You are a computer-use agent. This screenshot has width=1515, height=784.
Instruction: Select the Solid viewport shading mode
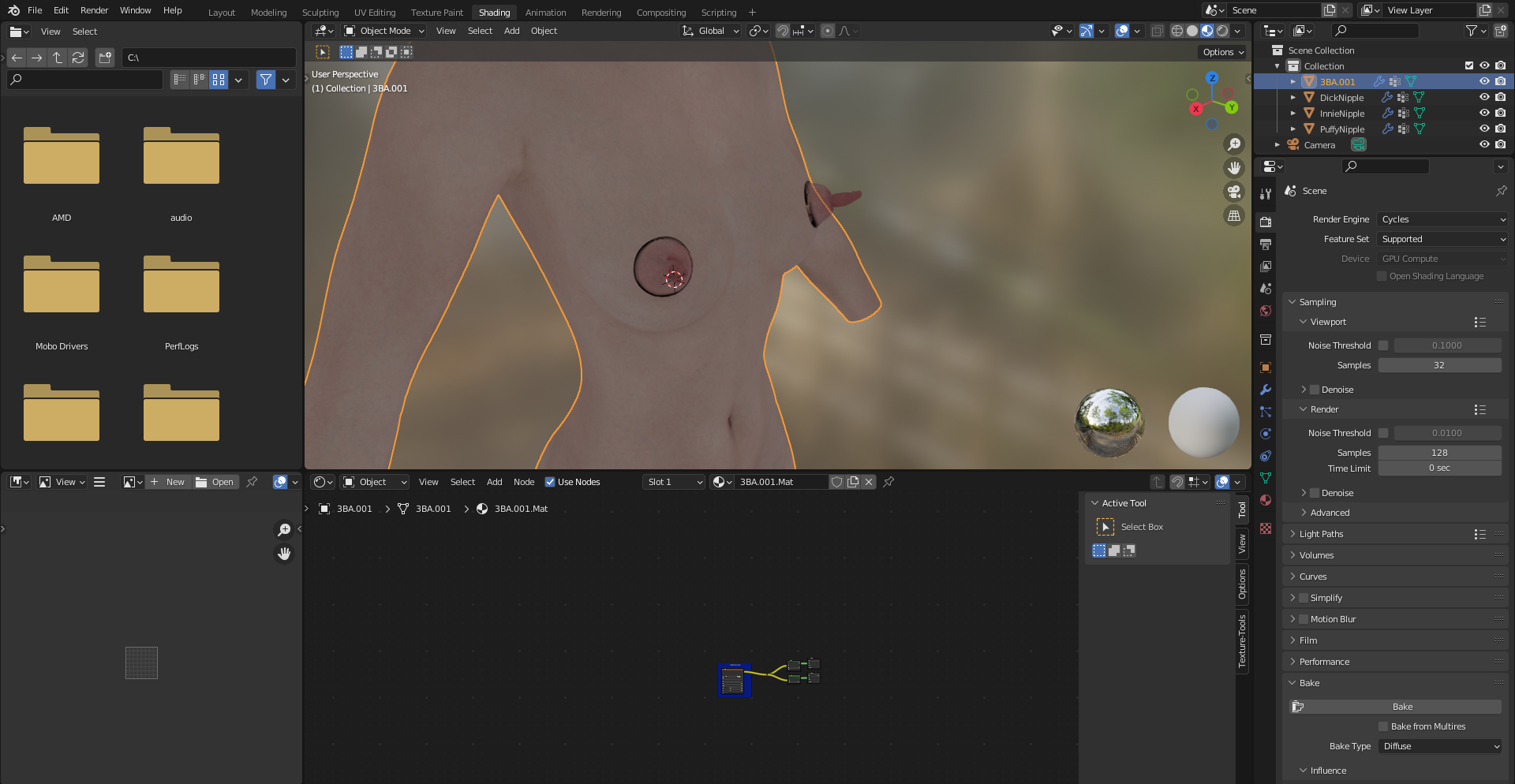tap(1192, 31)
